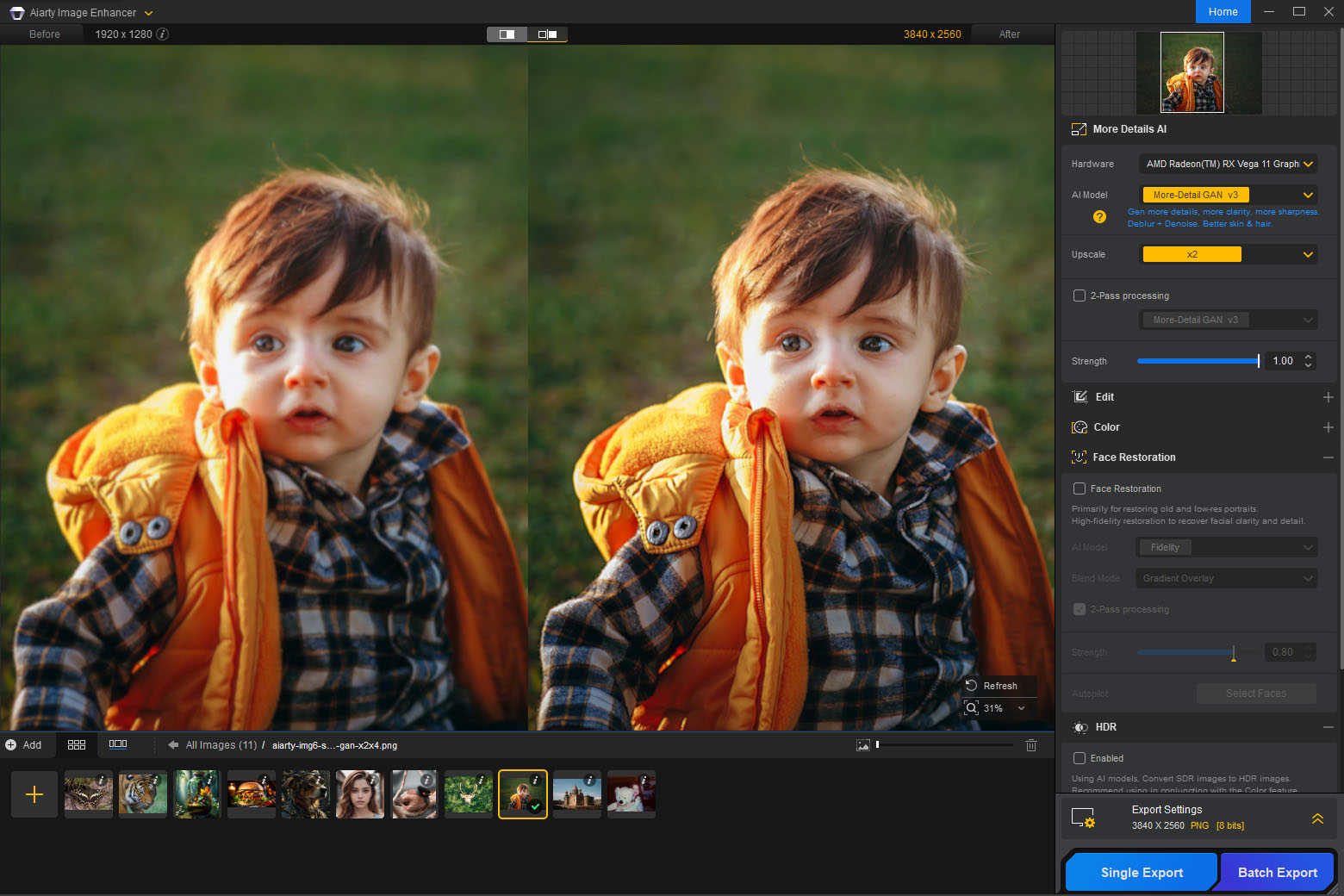Select the castle thumbnail
The image size is (1344, 896).
tap(577, 794)
